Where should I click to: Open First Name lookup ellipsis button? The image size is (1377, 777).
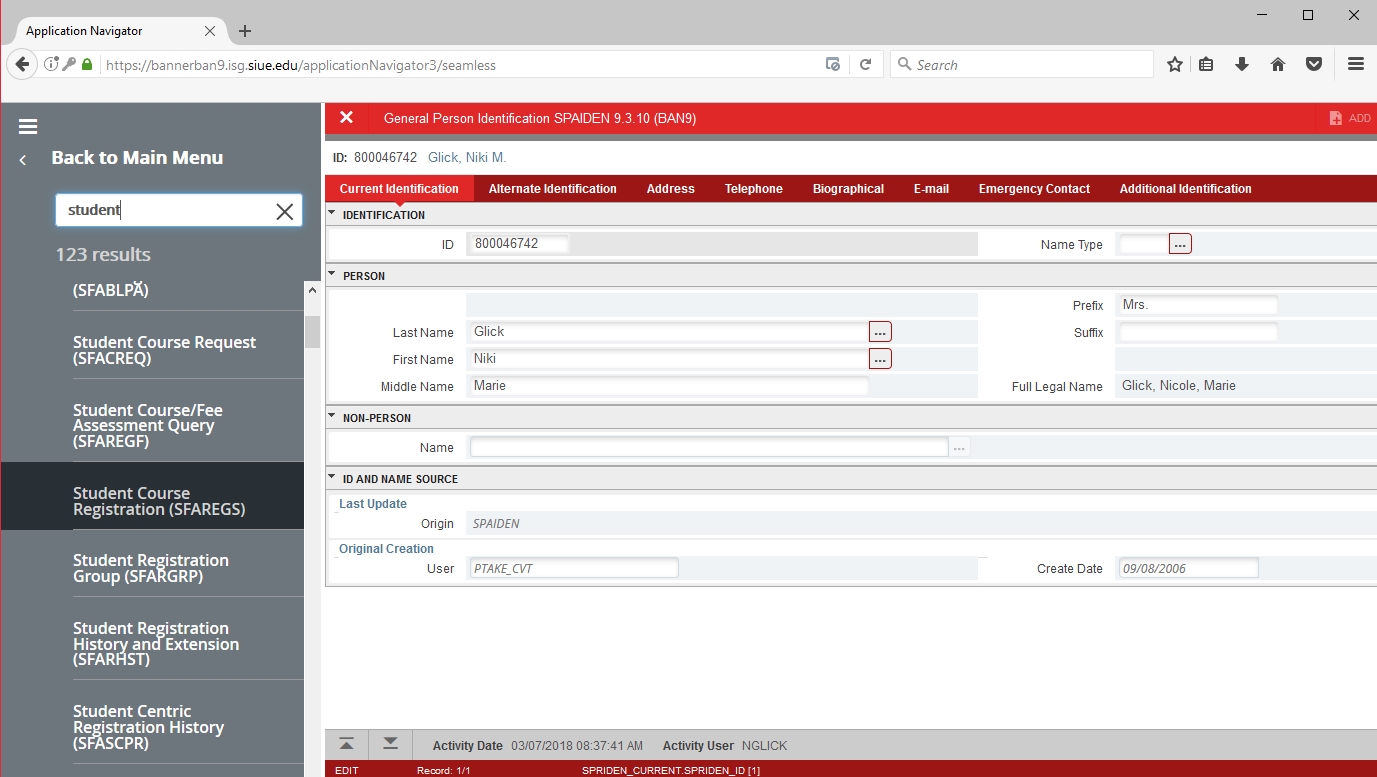pyautogui.click(x=880, y=359)
